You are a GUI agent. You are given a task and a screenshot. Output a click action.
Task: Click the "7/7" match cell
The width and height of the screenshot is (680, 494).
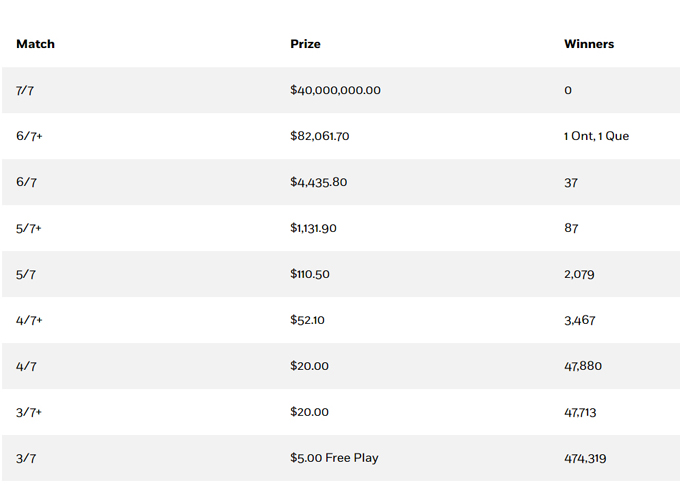(x=25, y=91)
